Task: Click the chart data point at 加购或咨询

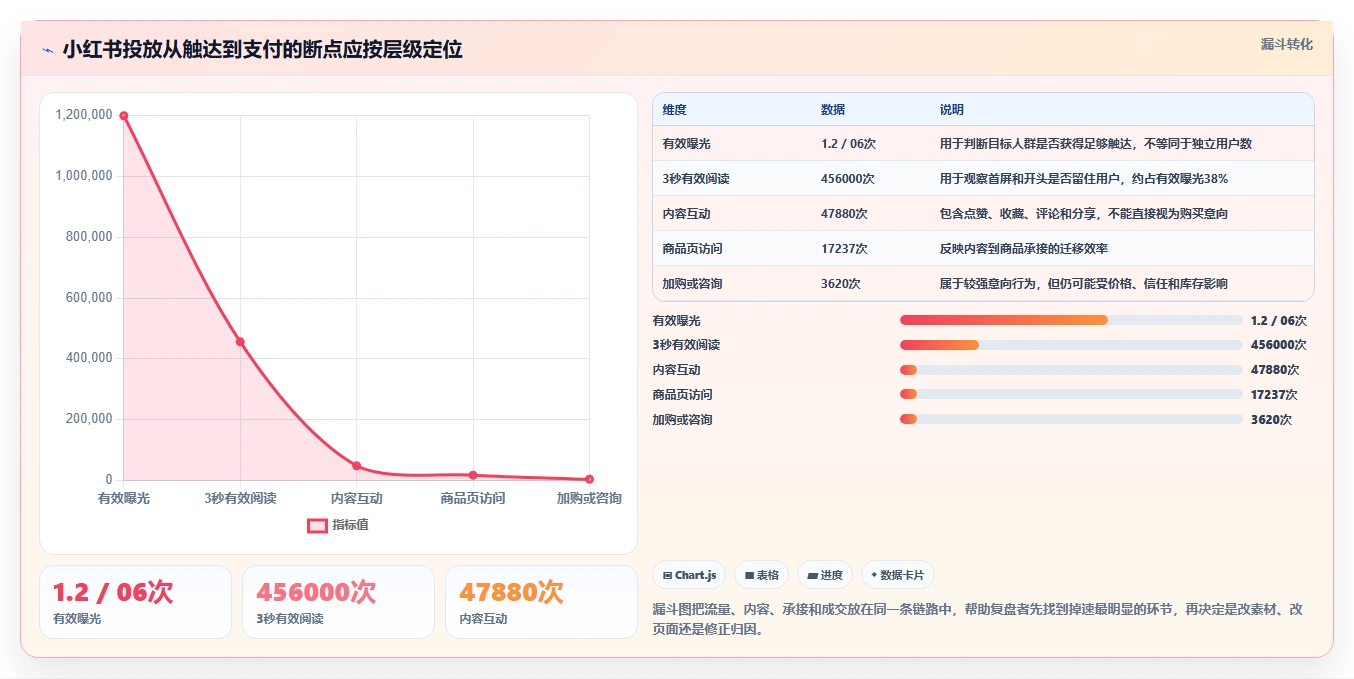Action: pyautogui.click(x=589, y=479)
